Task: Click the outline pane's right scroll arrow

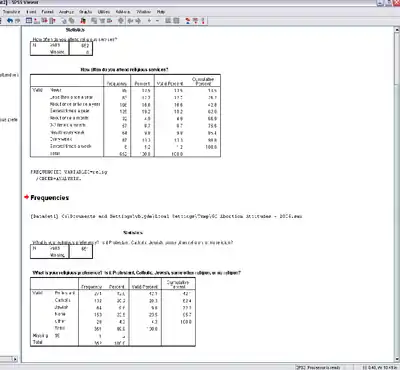Action: [15, 359]
